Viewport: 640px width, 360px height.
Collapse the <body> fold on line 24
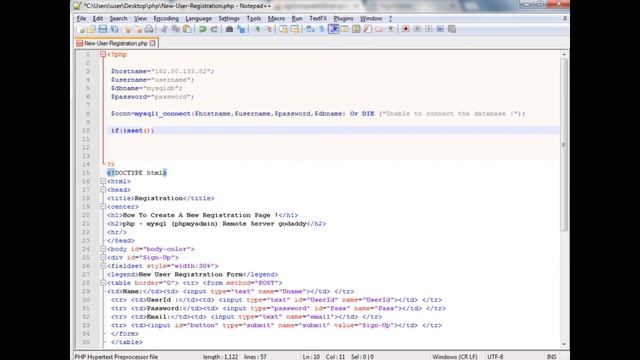(103, 249)
